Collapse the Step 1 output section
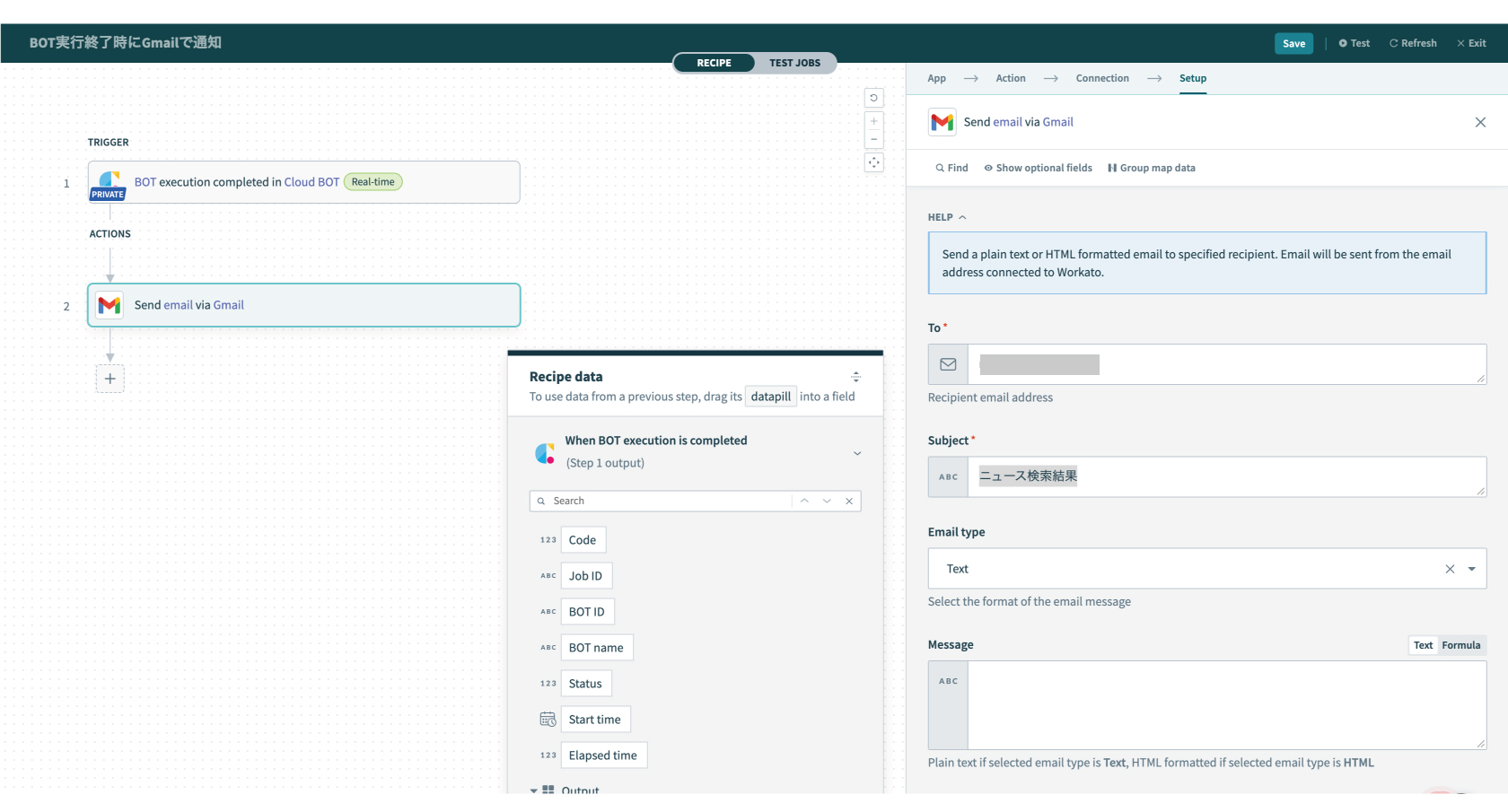The image size is (1508, 812). [x=857, y=453]
